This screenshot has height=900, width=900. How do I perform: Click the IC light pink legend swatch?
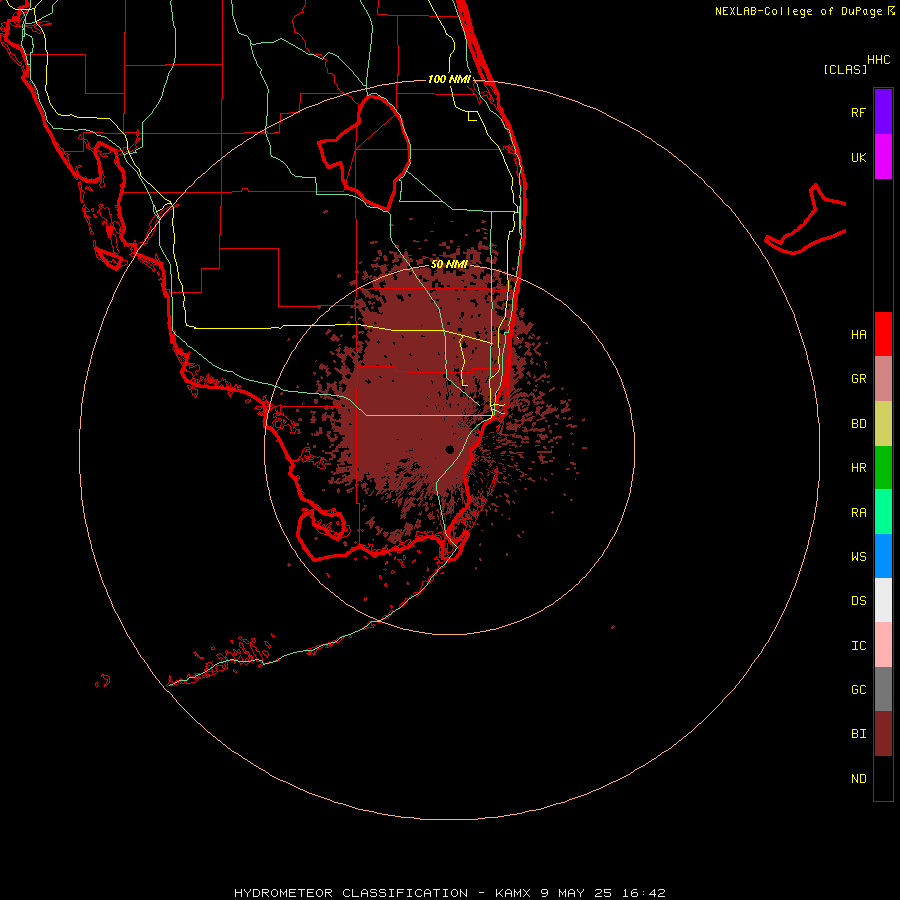point(883,645)
